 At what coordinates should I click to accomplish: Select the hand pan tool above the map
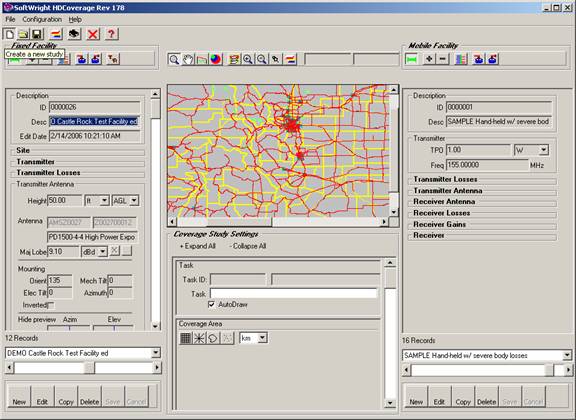point(188,59)
